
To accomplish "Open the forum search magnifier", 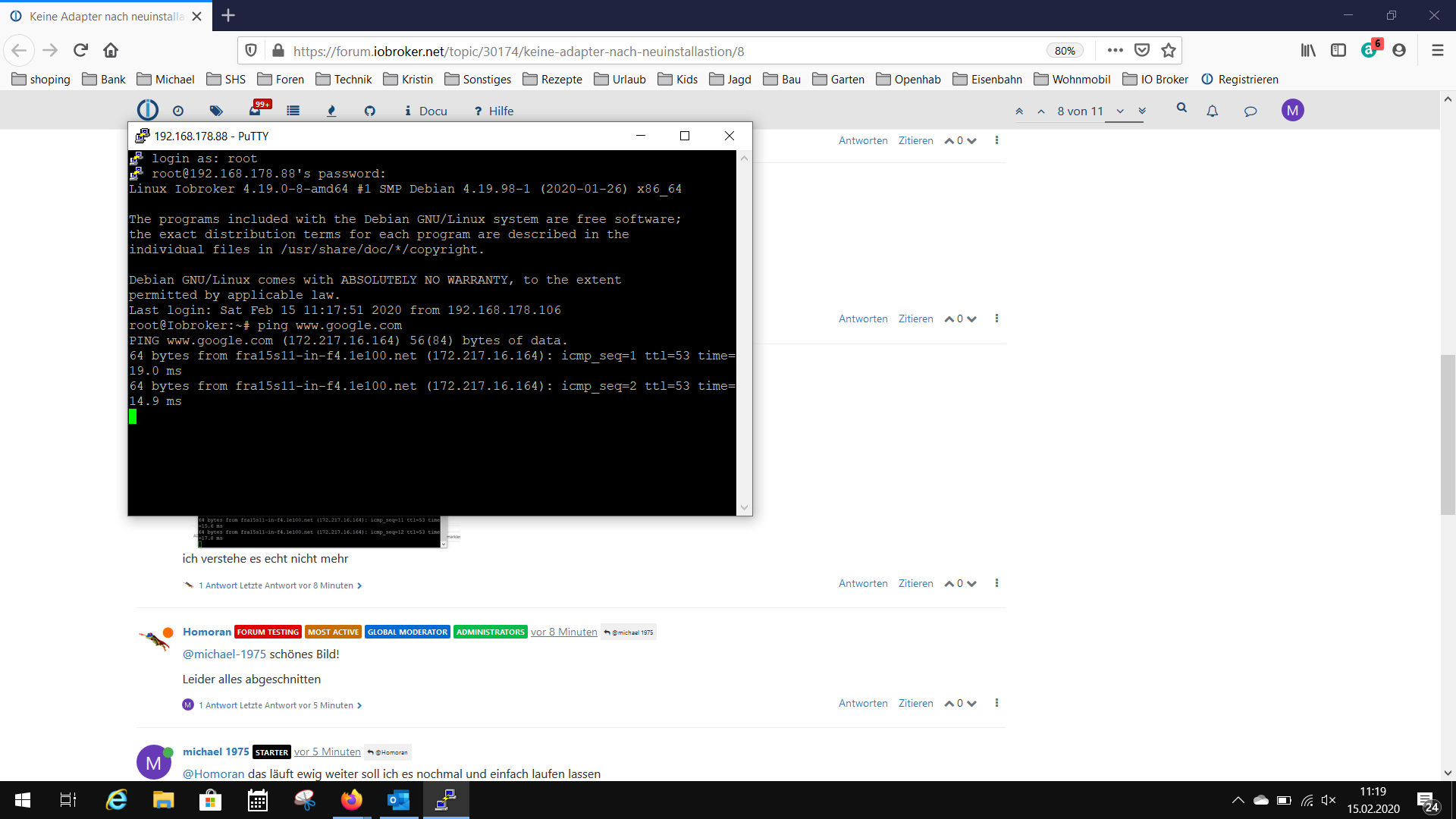I will coord(1181,108).
